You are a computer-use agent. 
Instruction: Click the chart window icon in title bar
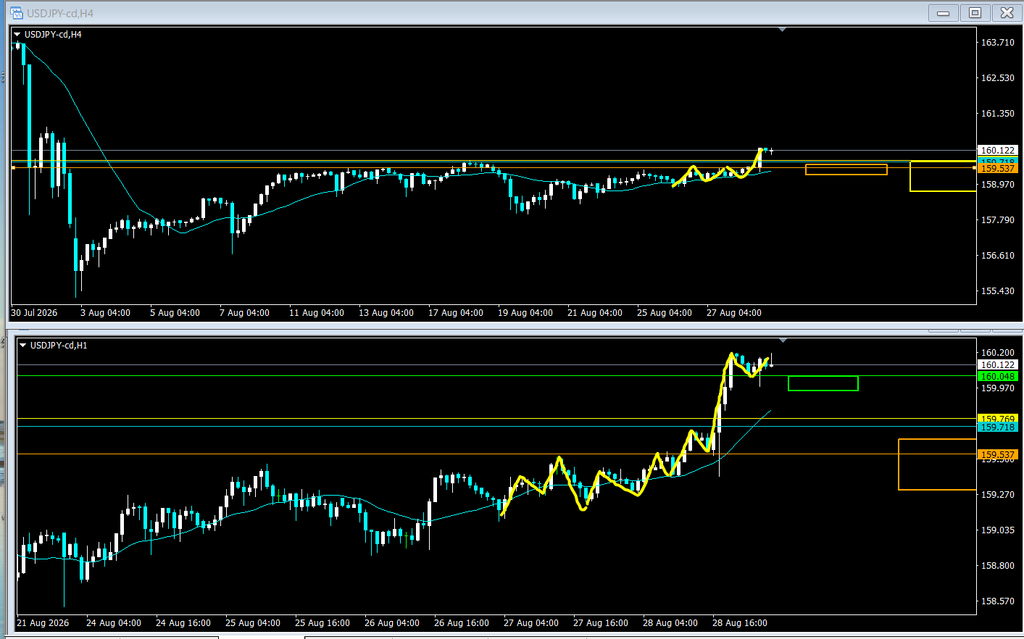(x=16, y=12)
